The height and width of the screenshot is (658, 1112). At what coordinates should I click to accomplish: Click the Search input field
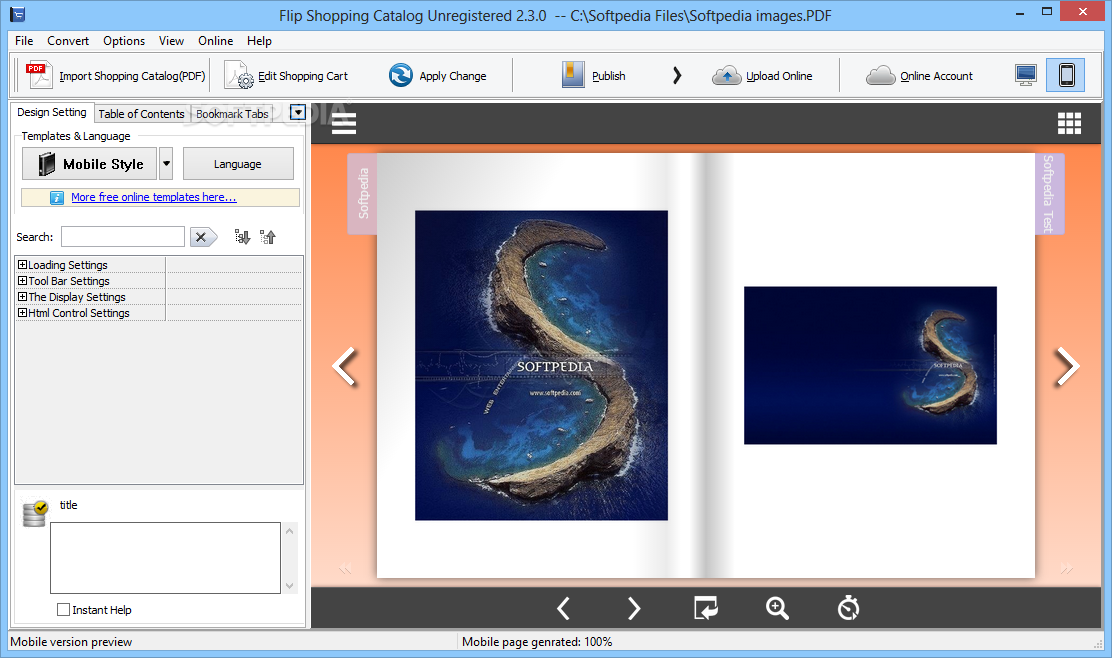(123, 237)
